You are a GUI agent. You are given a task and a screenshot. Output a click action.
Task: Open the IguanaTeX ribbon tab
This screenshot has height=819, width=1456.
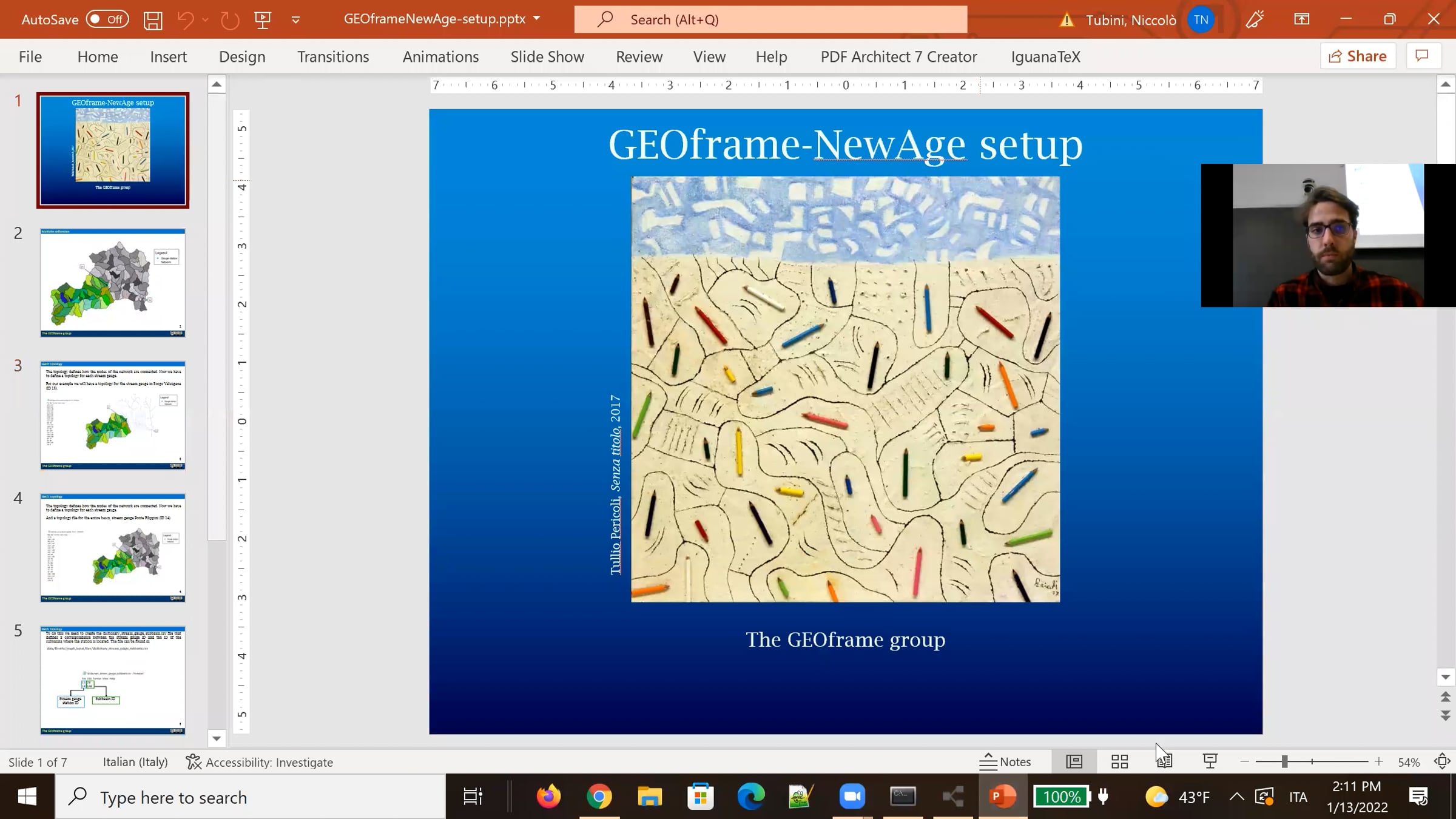click(x=1045, y=56)
